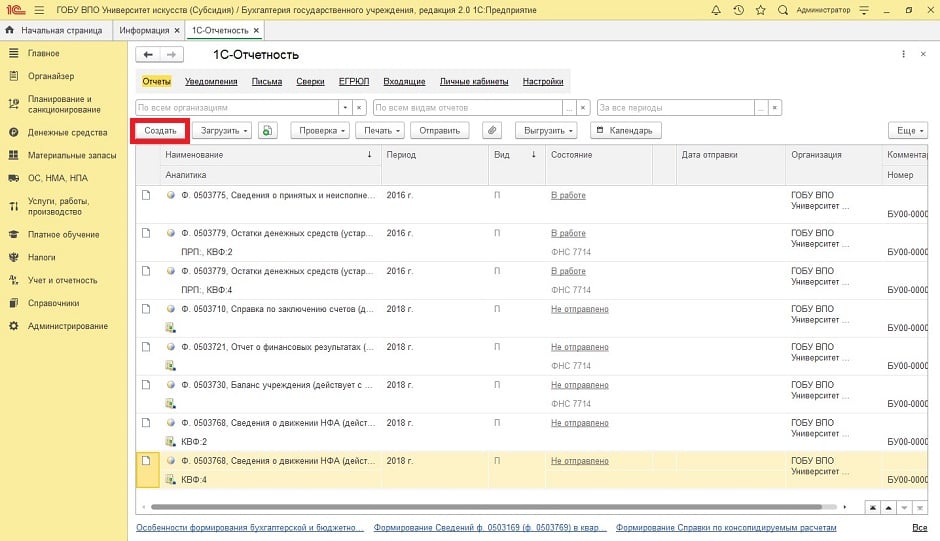Click the first В работе status link
The height and width of the screenshot is (541, 940).
[568, 195]
